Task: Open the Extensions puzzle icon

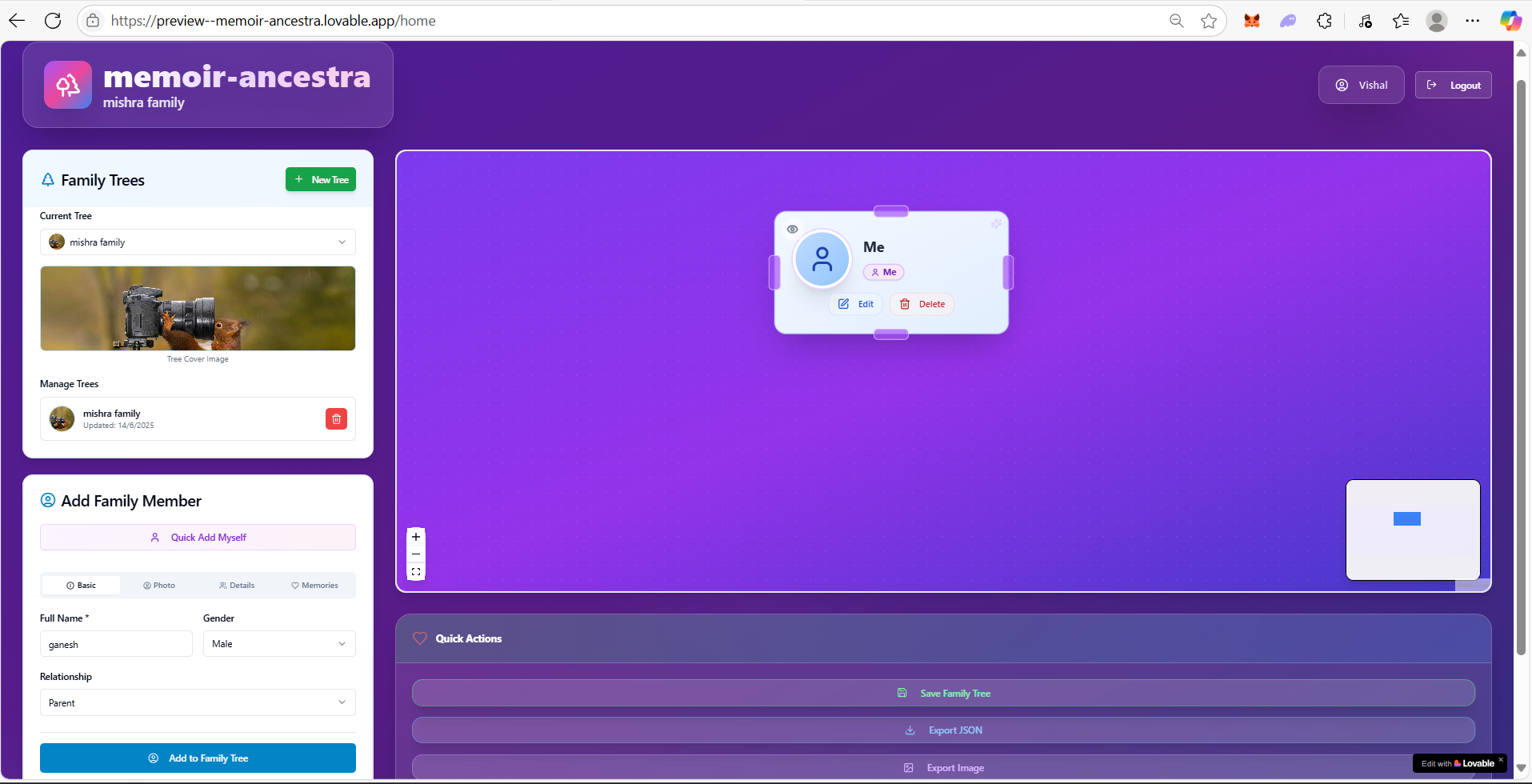Action: pyautogui.click(x=1325, y=21)
